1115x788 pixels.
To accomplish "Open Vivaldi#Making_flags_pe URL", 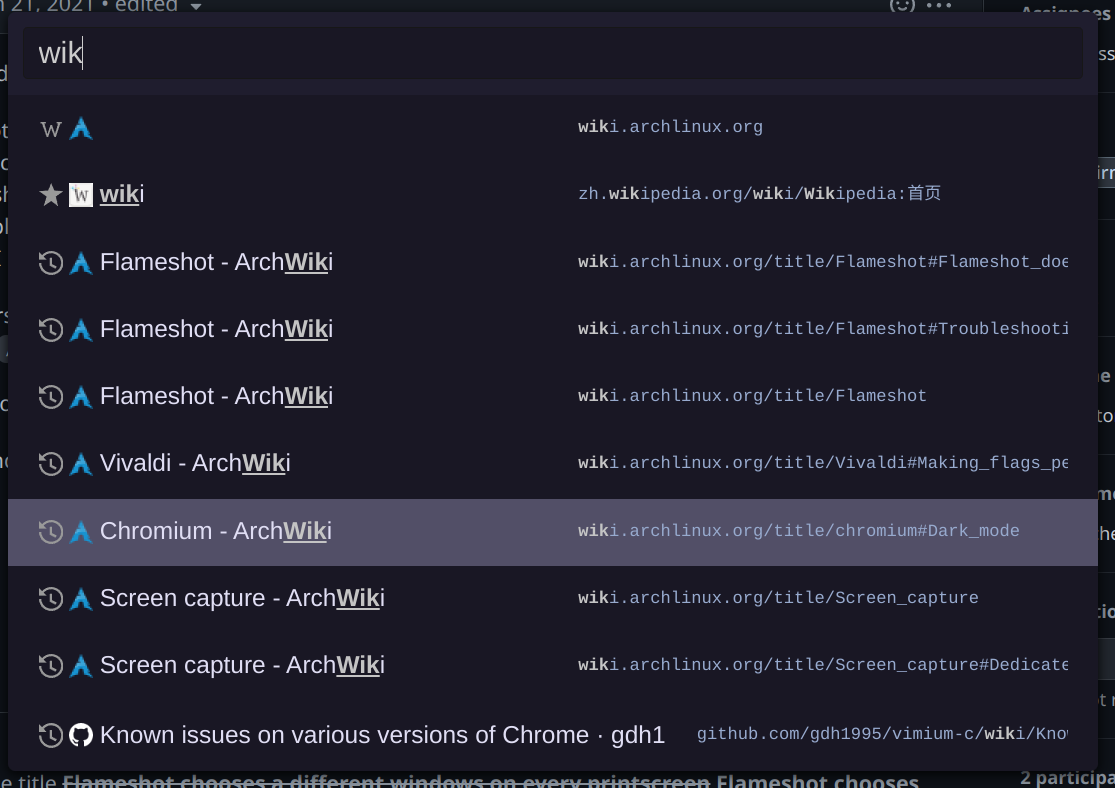I will click(823, 463).
